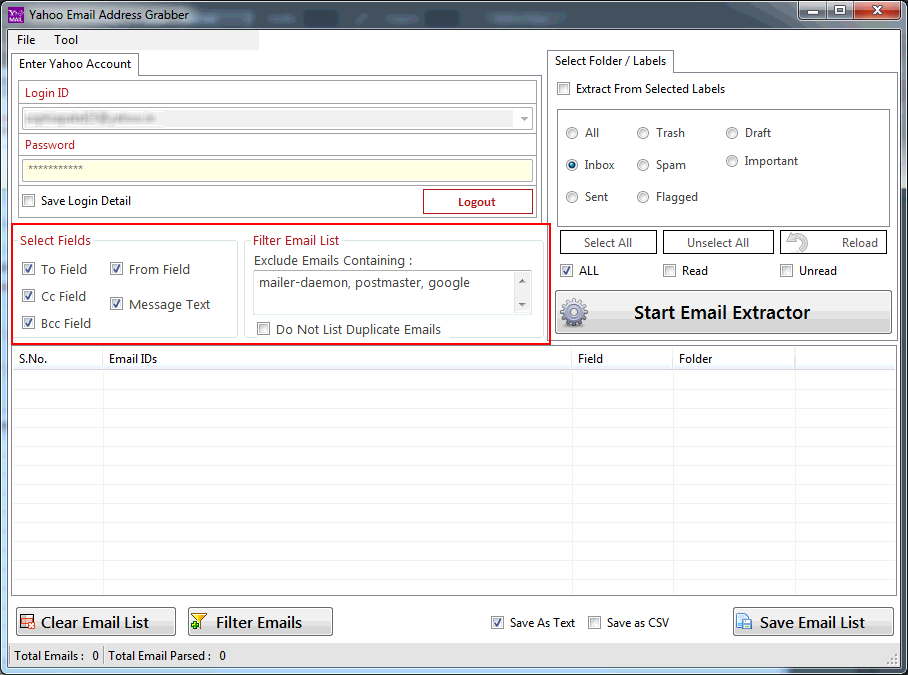Click Filter Emails button text

point(259,622)
